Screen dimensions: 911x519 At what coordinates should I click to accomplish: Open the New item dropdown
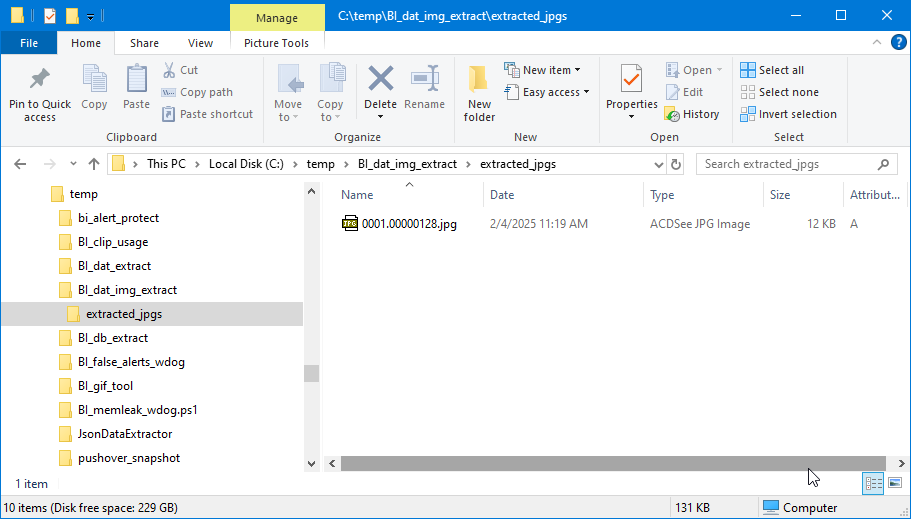[x=578, y=70]
